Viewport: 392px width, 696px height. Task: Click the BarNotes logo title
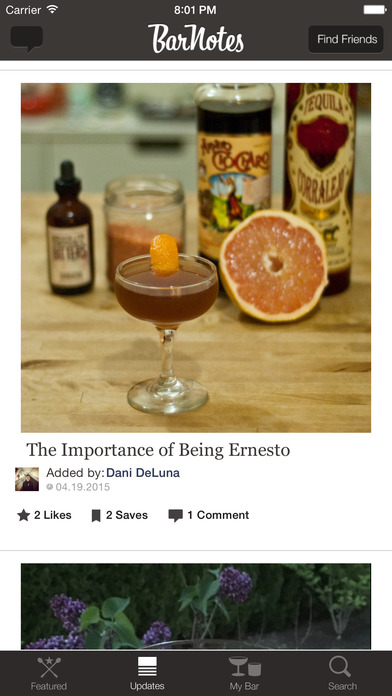(x=196, y=39)
